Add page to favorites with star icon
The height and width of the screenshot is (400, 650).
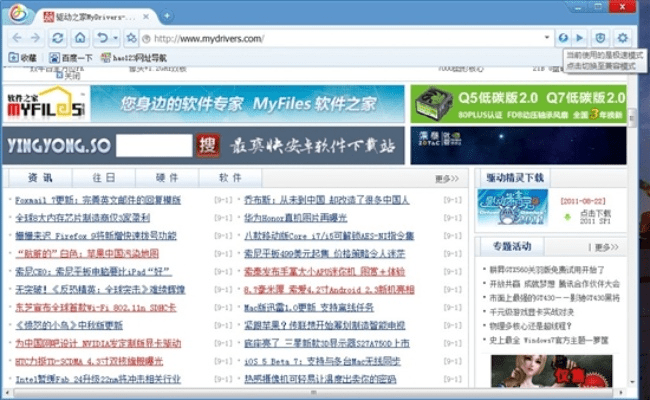[x=131, y=38]
